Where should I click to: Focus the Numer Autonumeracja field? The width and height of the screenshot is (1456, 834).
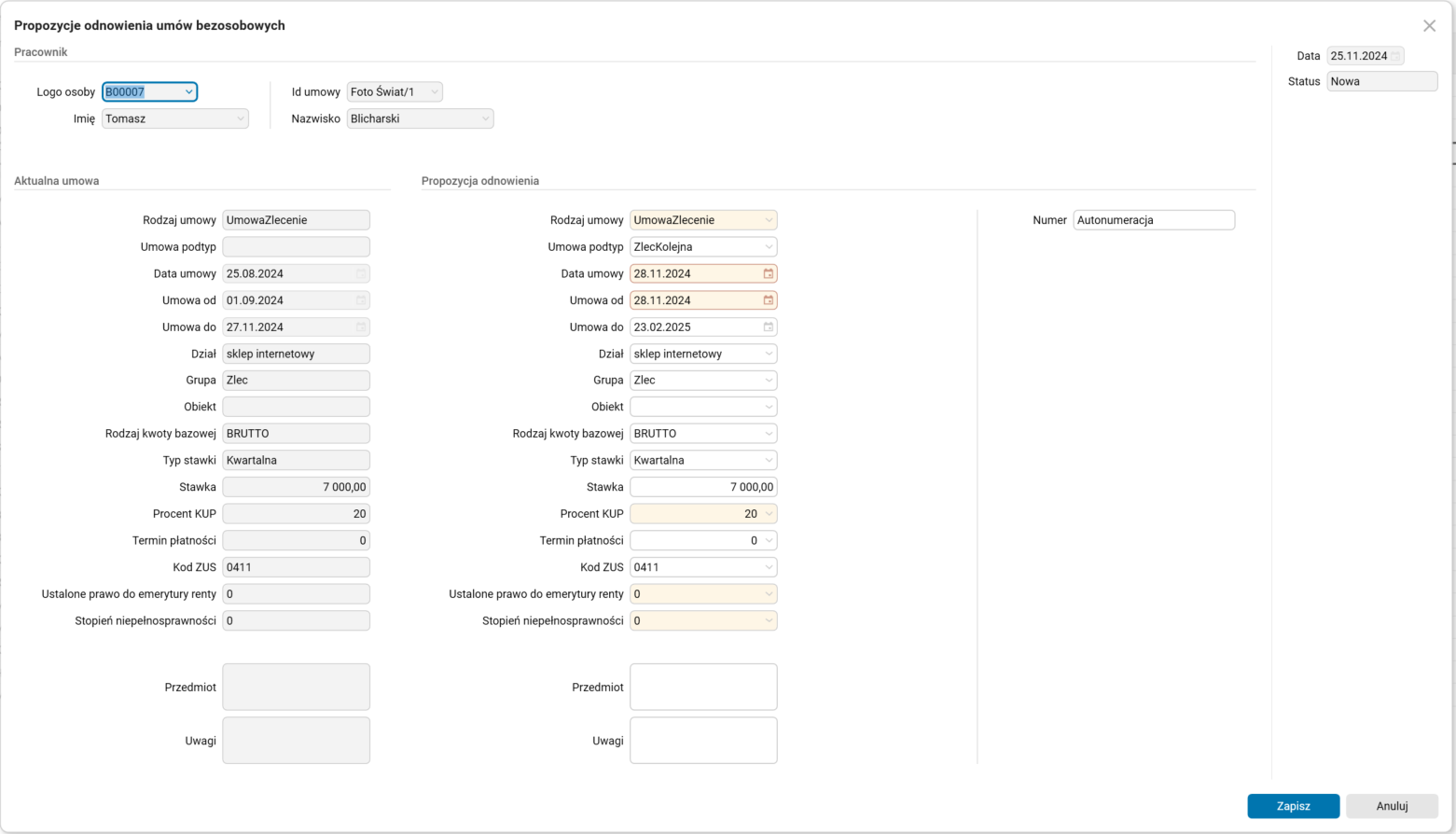1153,220
